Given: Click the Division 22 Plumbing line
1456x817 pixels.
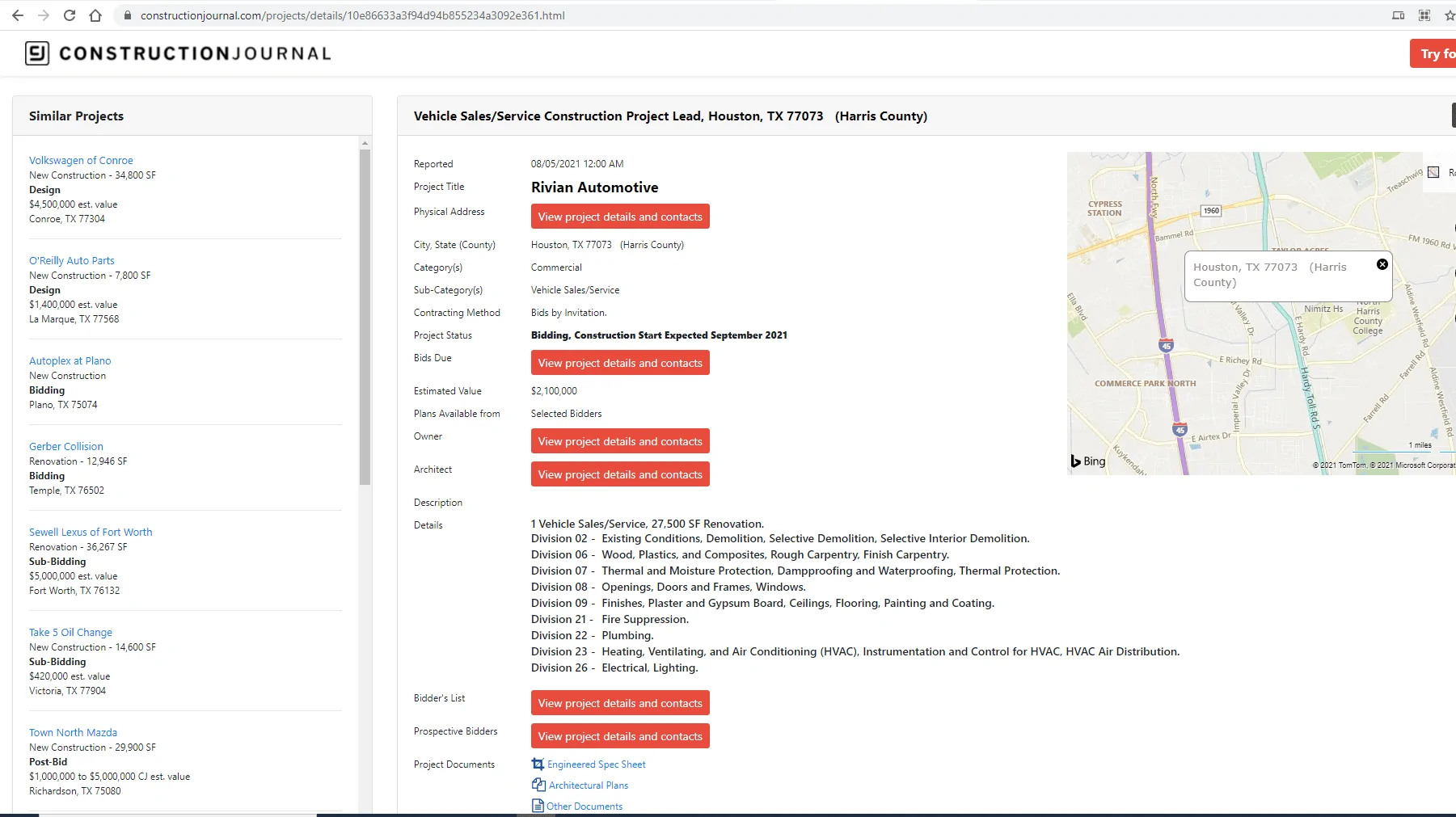Looking at the screenshot, I should pos(593,636).
